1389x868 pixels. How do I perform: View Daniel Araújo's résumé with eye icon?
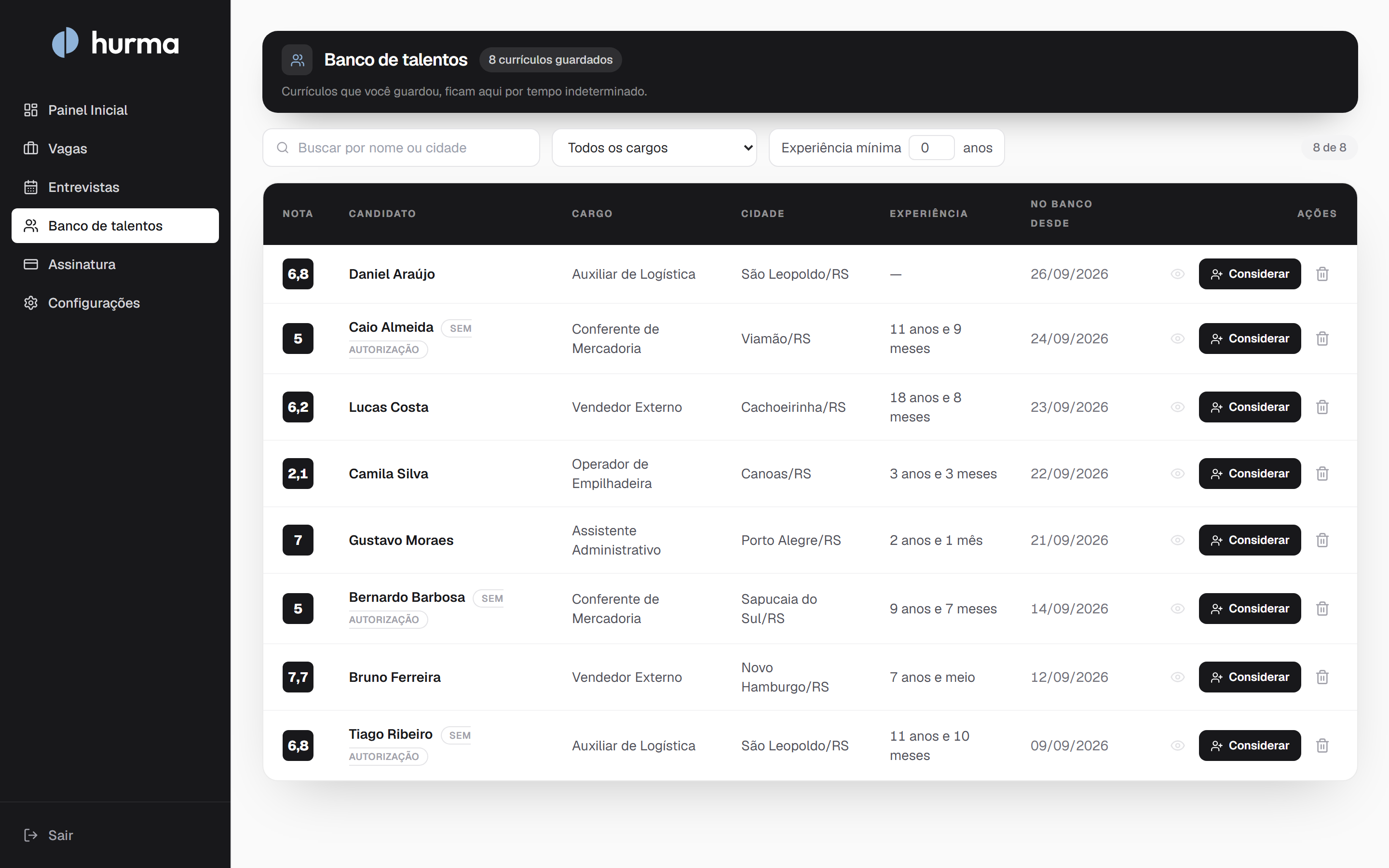tap(1177, 274)
